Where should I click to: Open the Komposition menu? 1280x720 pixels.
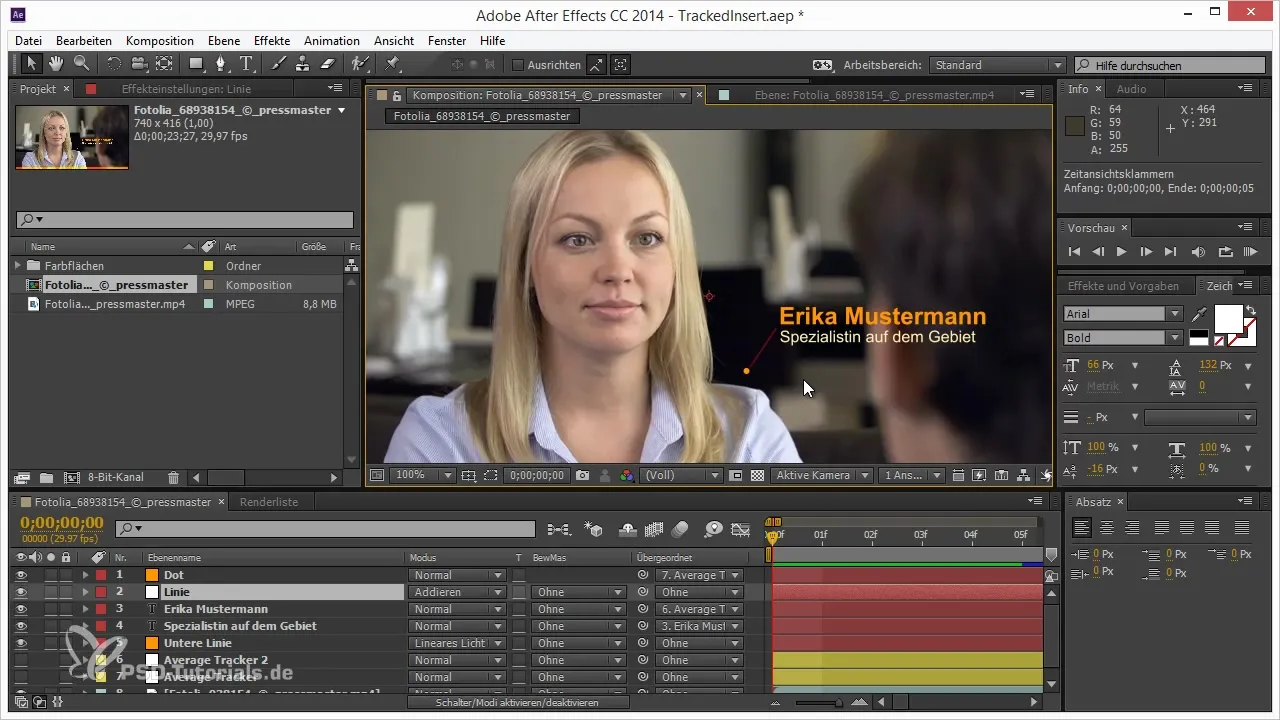point(160,41)
